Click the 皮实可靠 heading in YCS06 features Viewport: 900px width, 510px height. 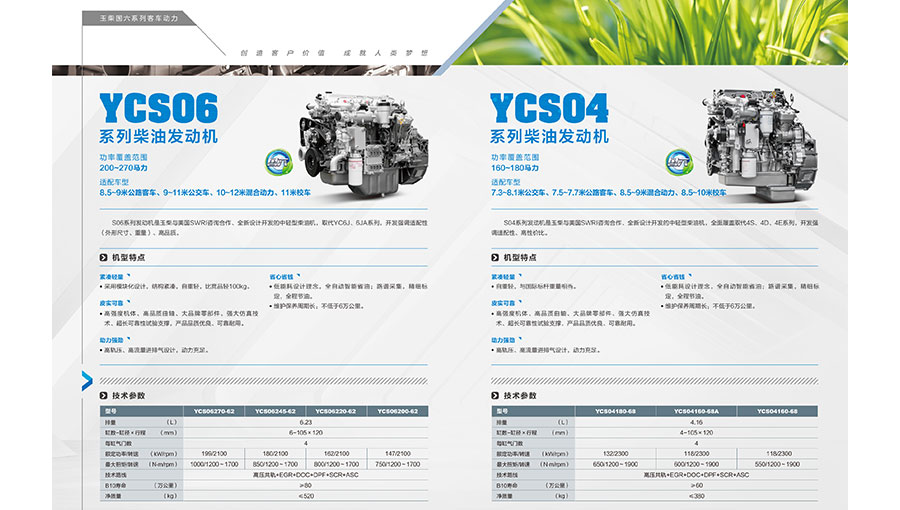click(111, 303)
